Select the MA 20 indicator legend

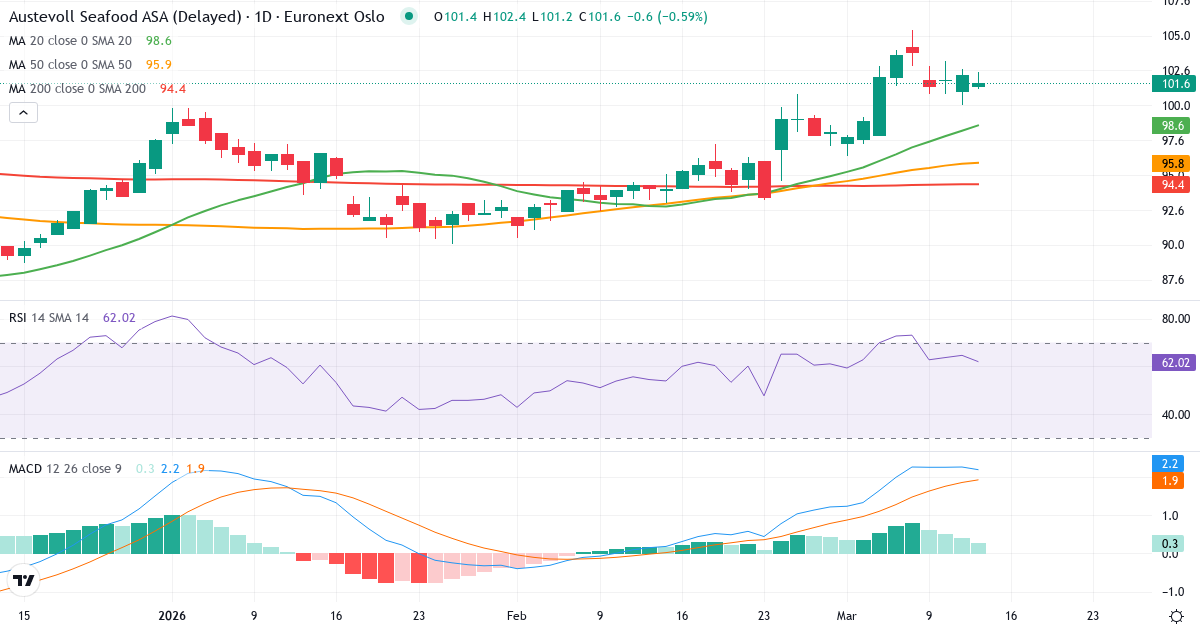pos(70,41)
